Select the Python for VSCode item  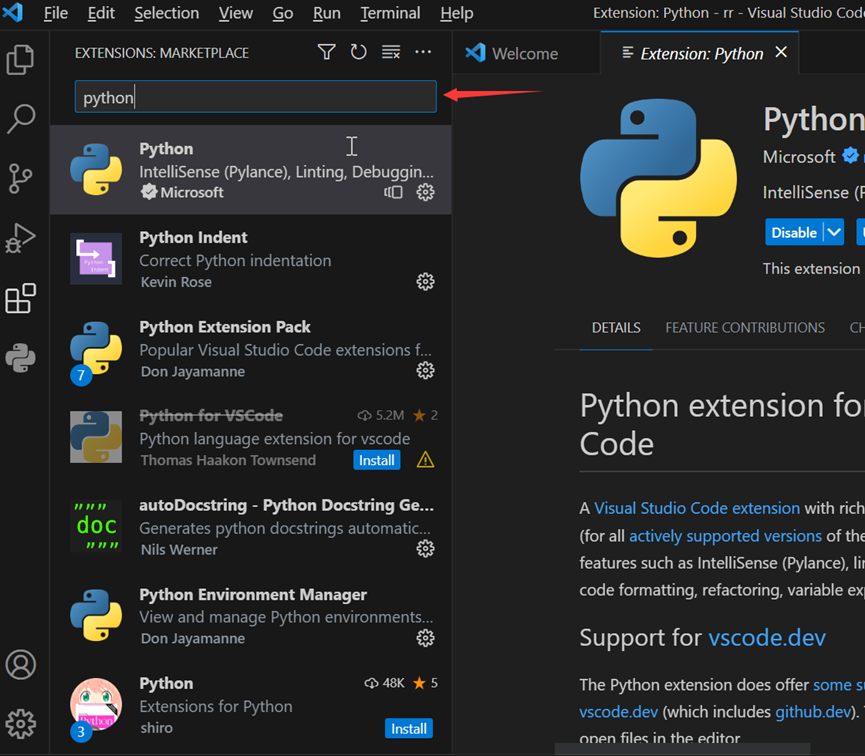click(x=251, y=437)
